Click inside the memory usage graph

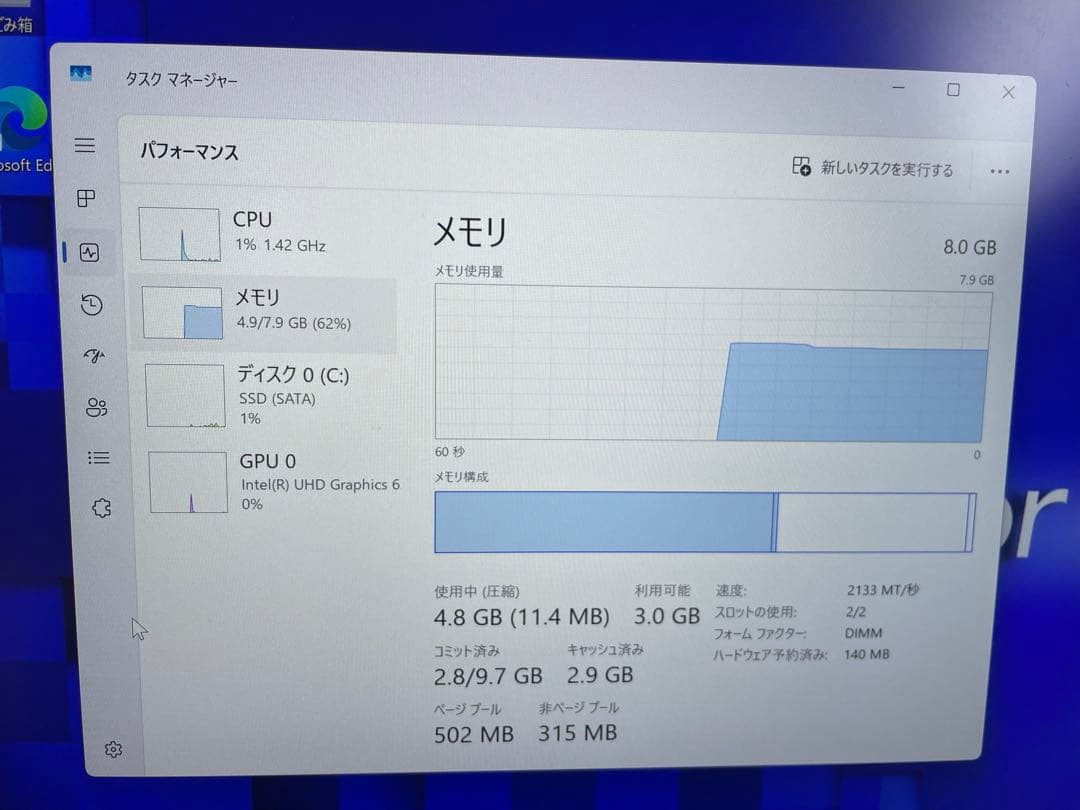click(710, 363)
